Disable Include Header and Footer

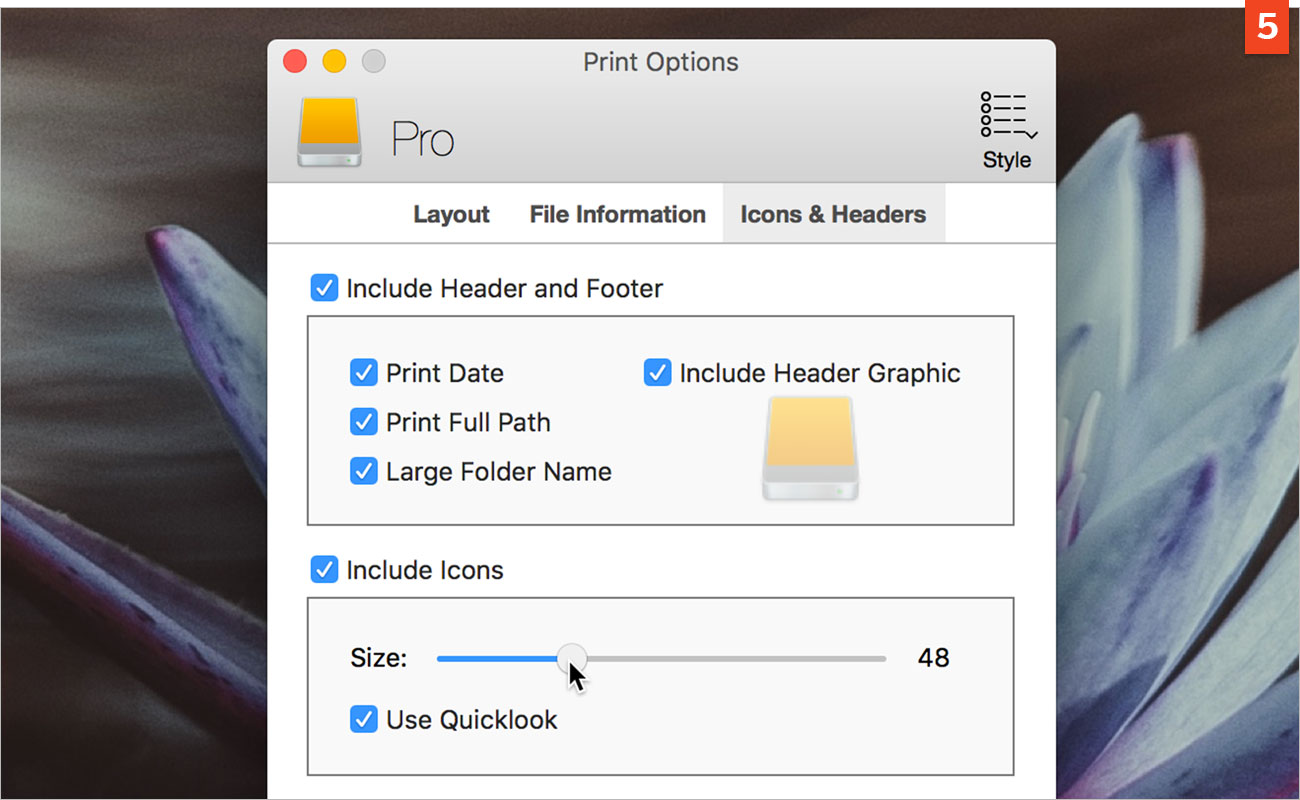324,289
